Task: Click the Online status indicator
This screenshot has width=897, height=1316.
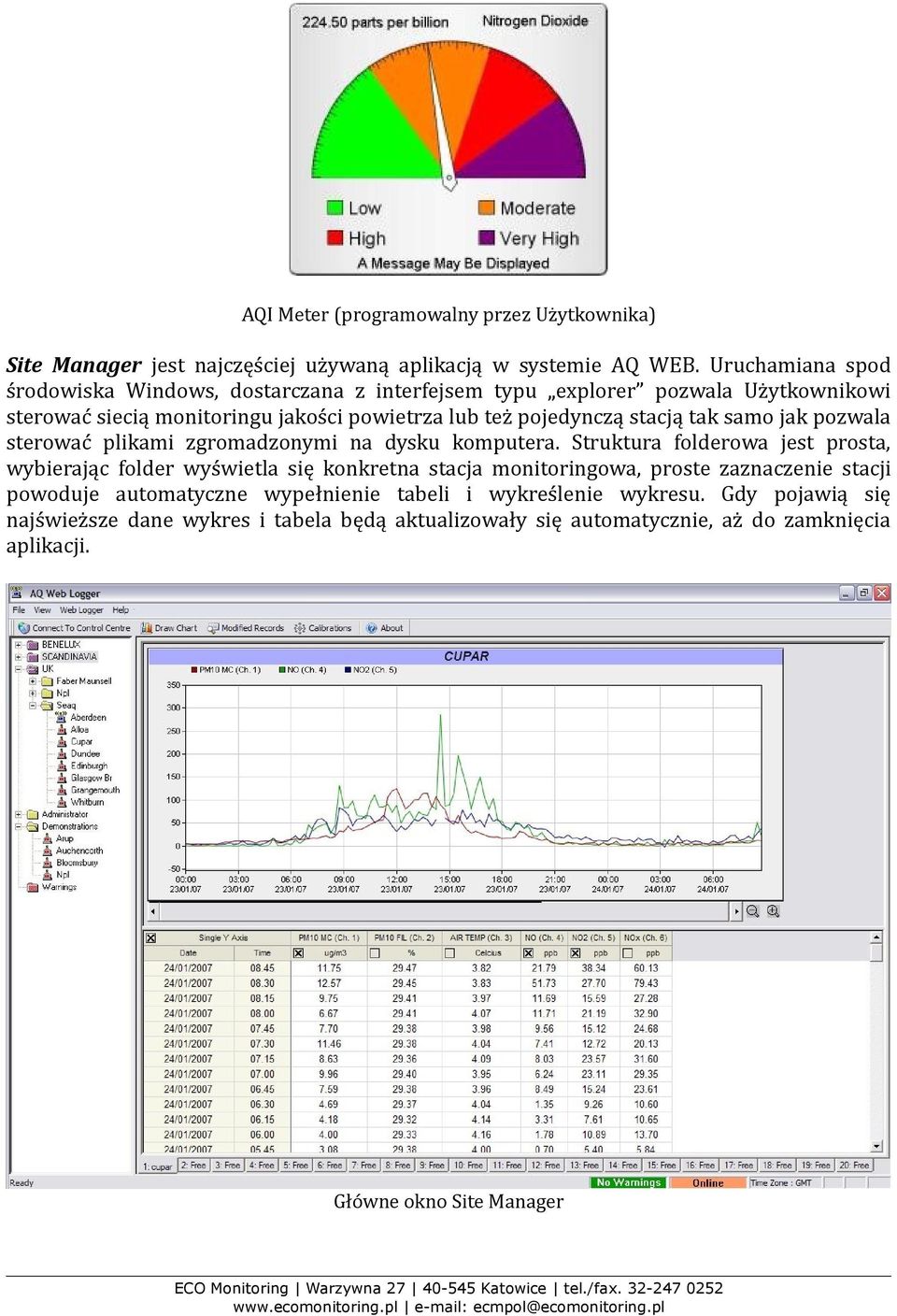Action: point(707,1183)
